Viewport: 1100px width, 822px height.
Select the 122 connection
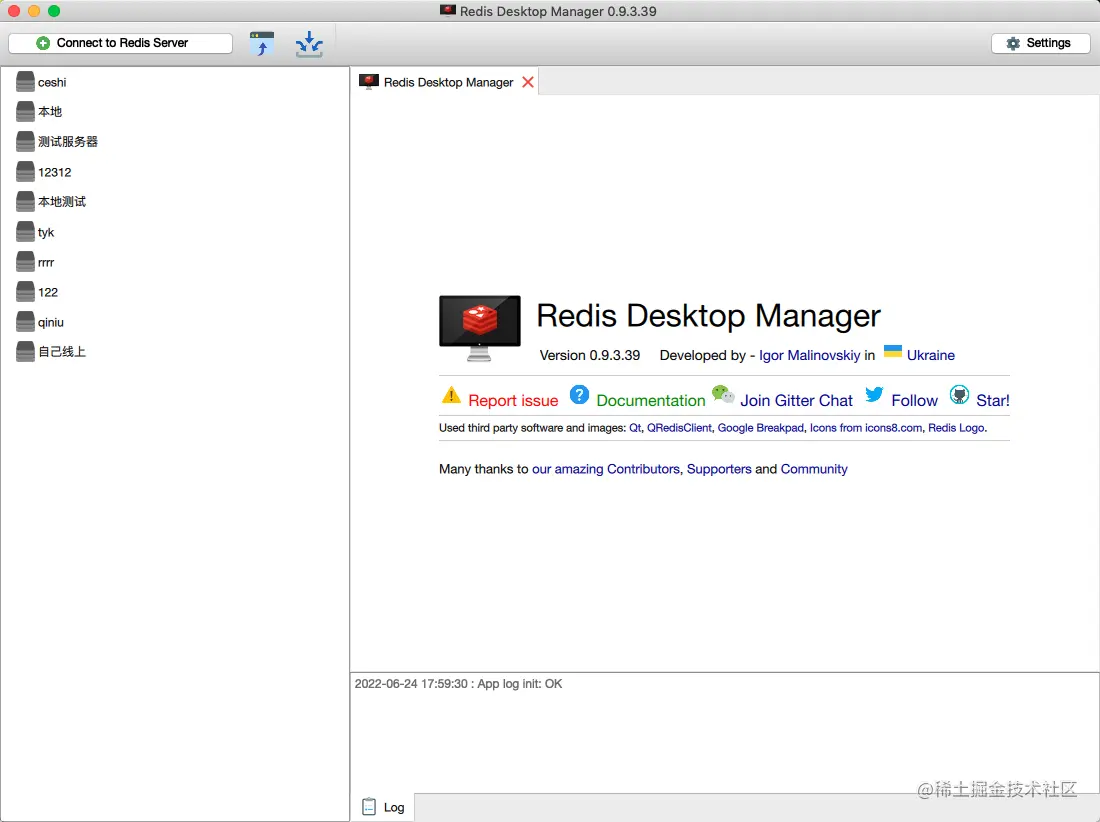click(x=48, y=292)
